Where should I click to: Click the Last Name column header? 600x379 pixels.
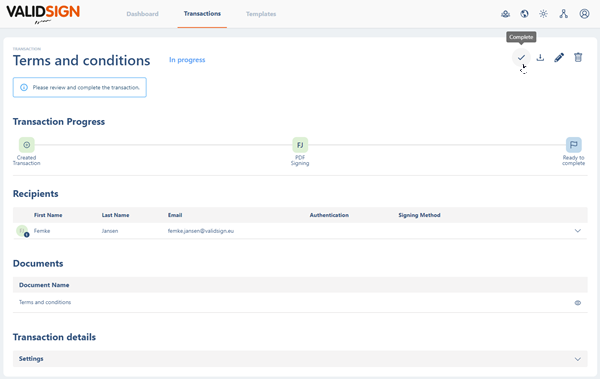(x=115, y=215)
